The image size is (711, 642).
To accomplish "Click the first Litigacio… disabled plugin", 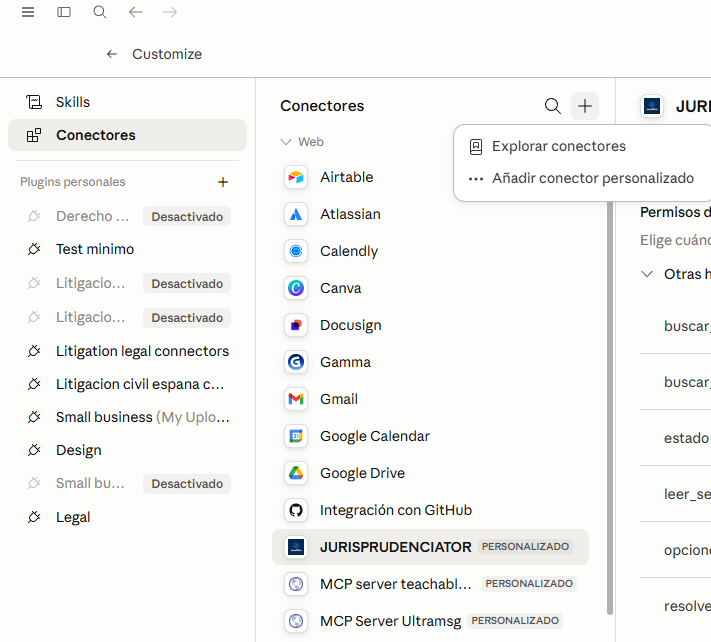I will coord(127,283).
